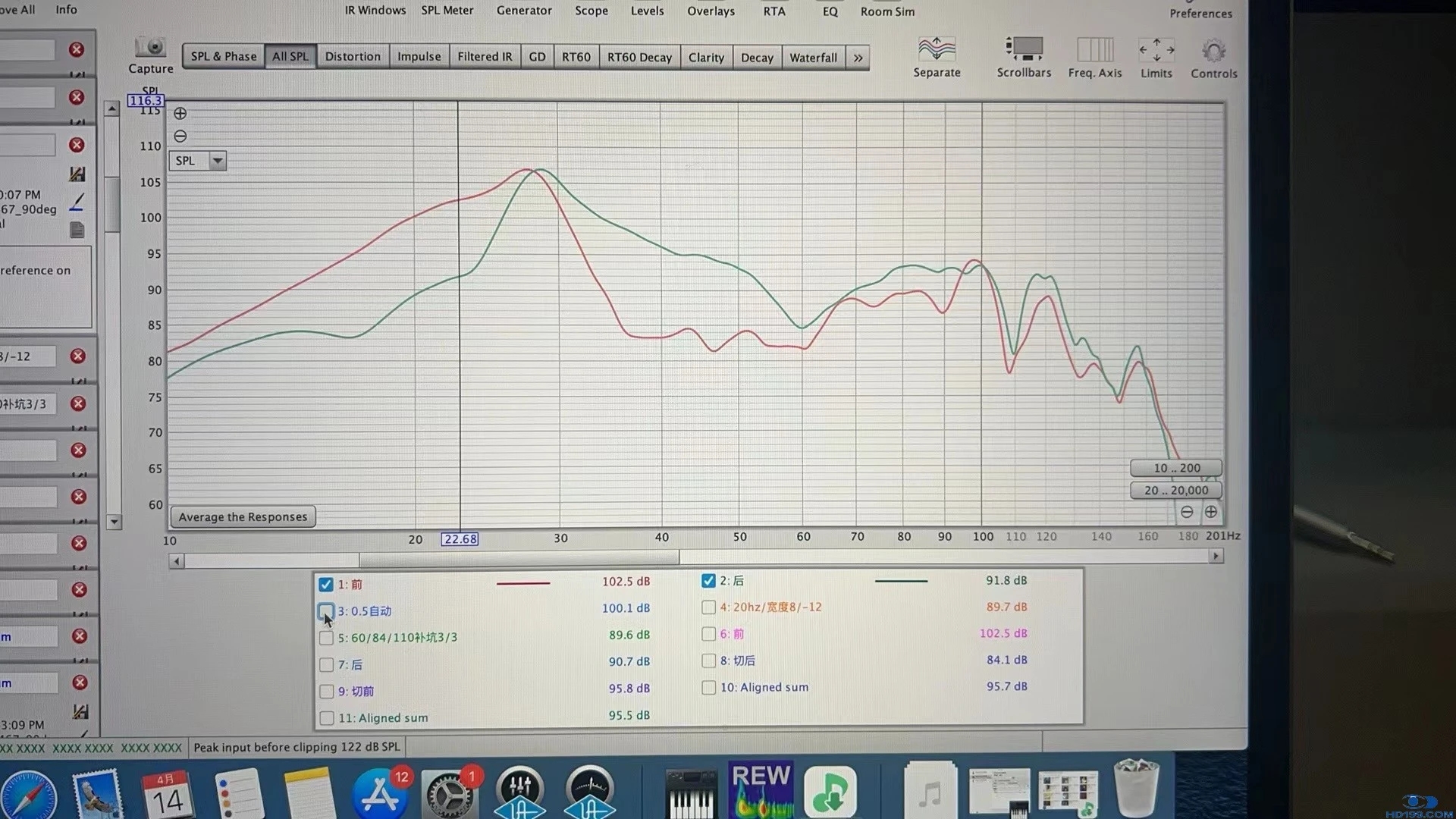Open the Room Sim tool
The image size is (1456, 819).
click(887, 11)
